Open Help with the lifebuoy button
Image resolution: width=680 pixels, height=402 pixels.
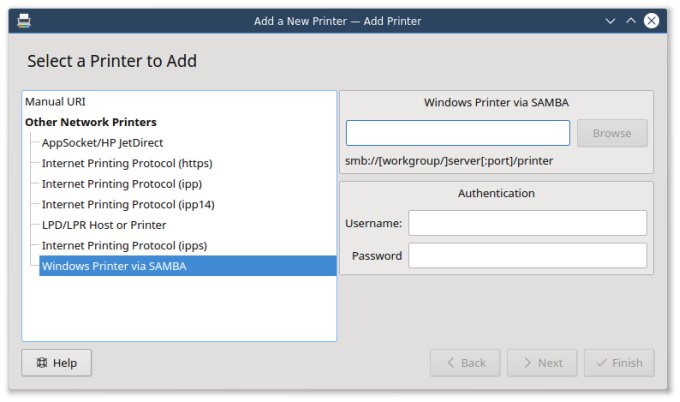[56, 362]
